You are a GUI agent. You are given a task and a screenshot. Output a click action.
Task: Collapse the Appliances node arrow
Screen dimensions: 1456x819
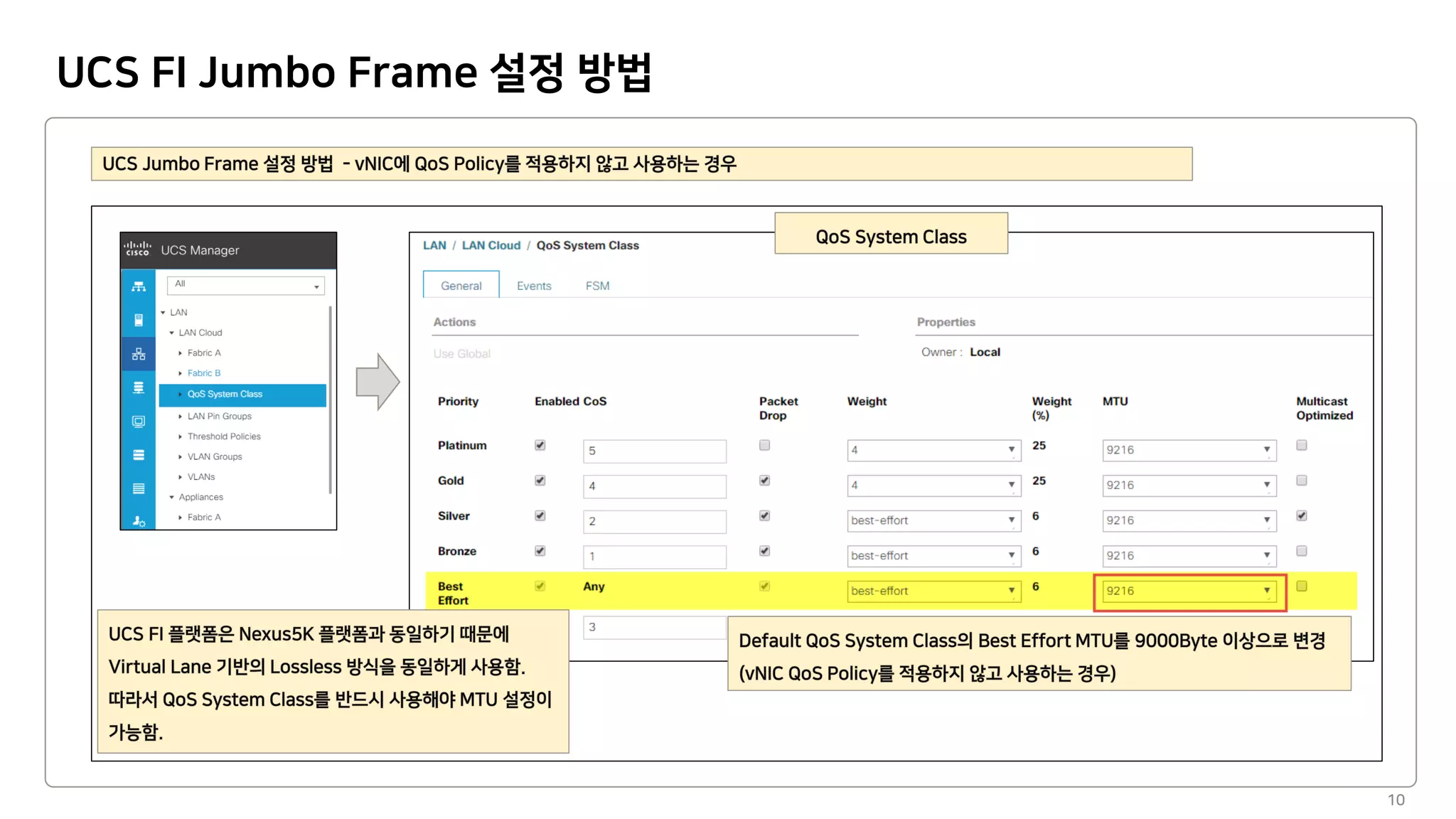coord(171,498)
